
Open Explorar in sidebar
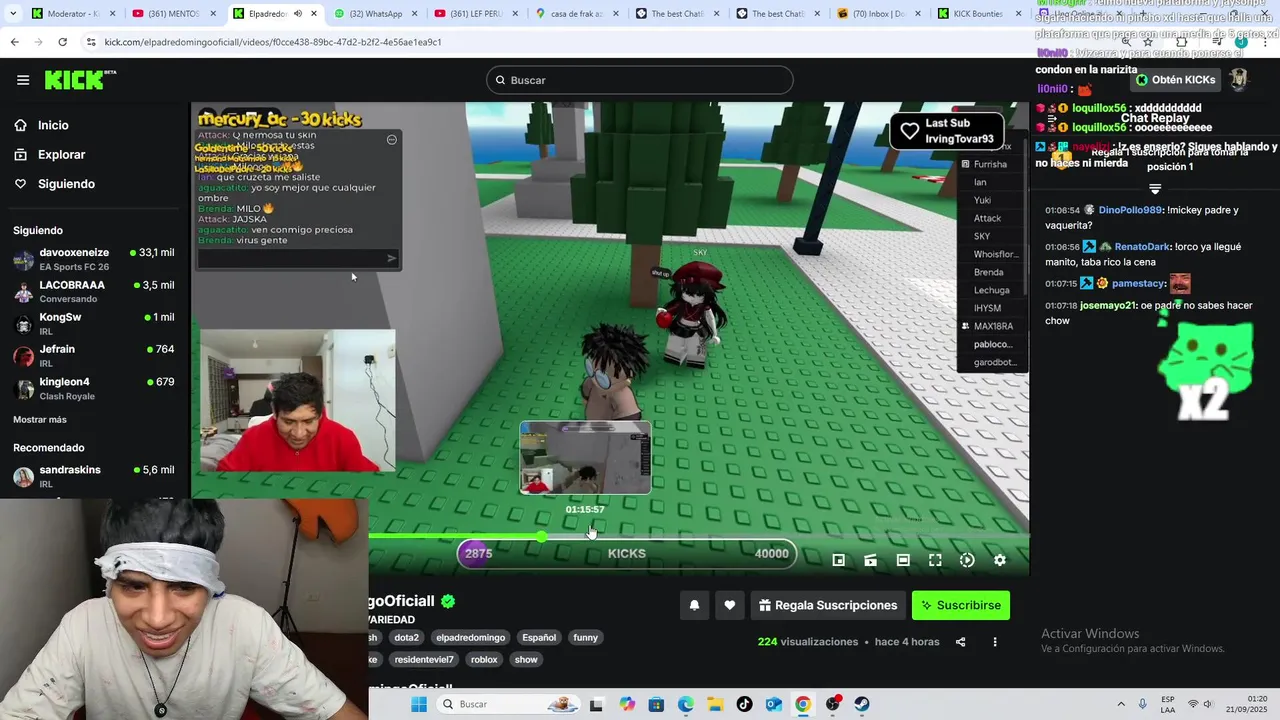pos(61,155)
